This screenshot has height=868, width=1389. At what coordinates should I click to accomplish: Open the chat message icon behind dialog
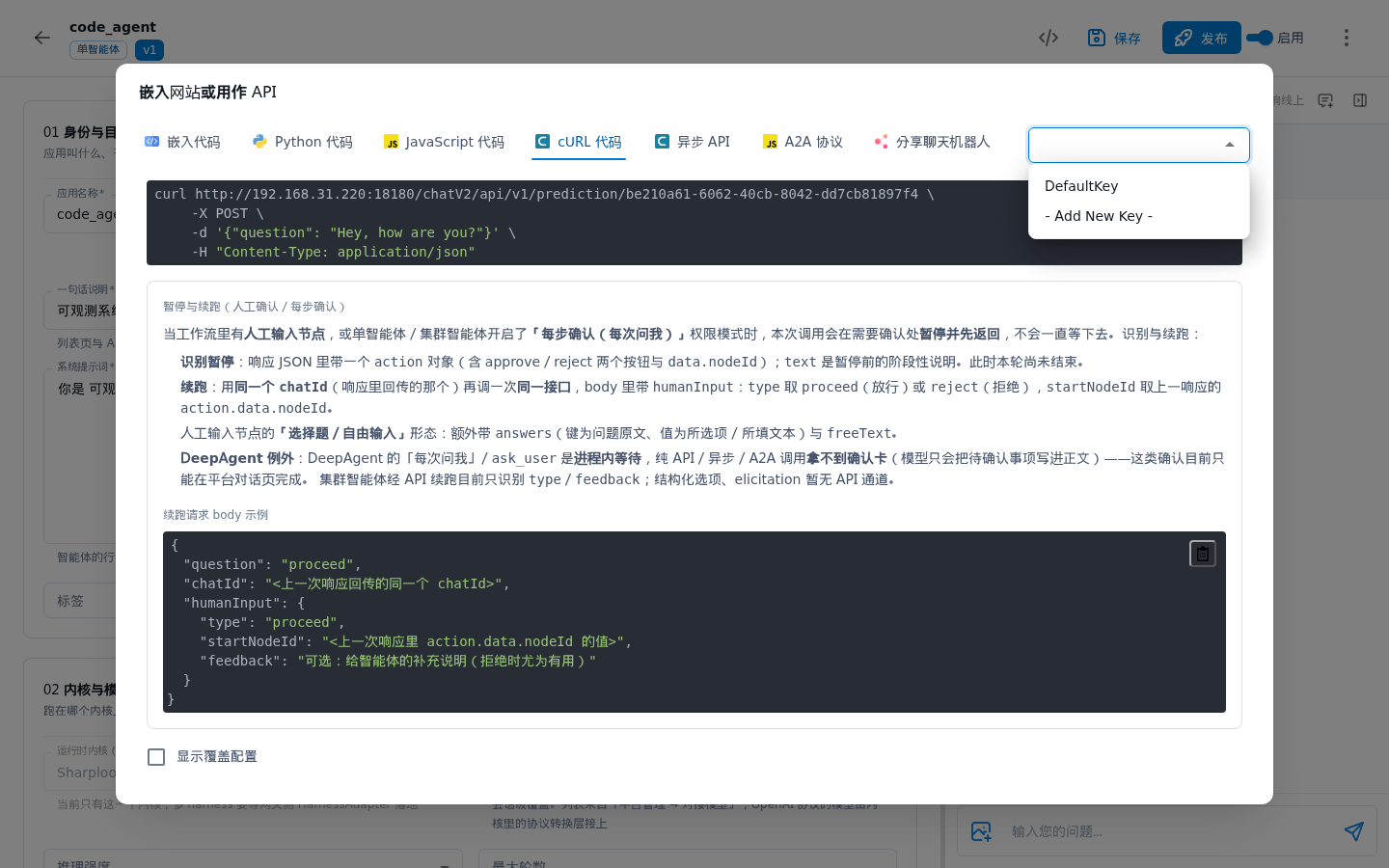pos(1325,100)
